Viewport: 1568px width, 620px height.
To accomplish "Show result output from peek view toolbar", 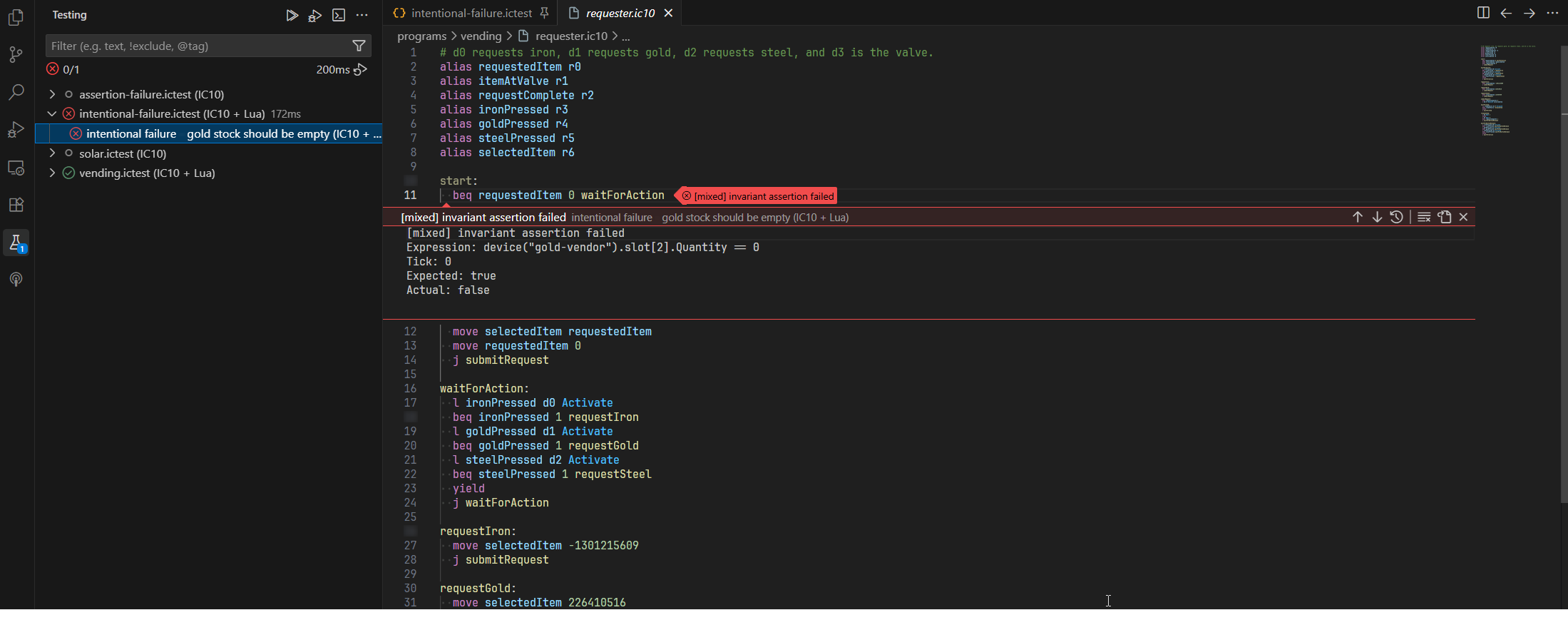I will point(1424,217).
